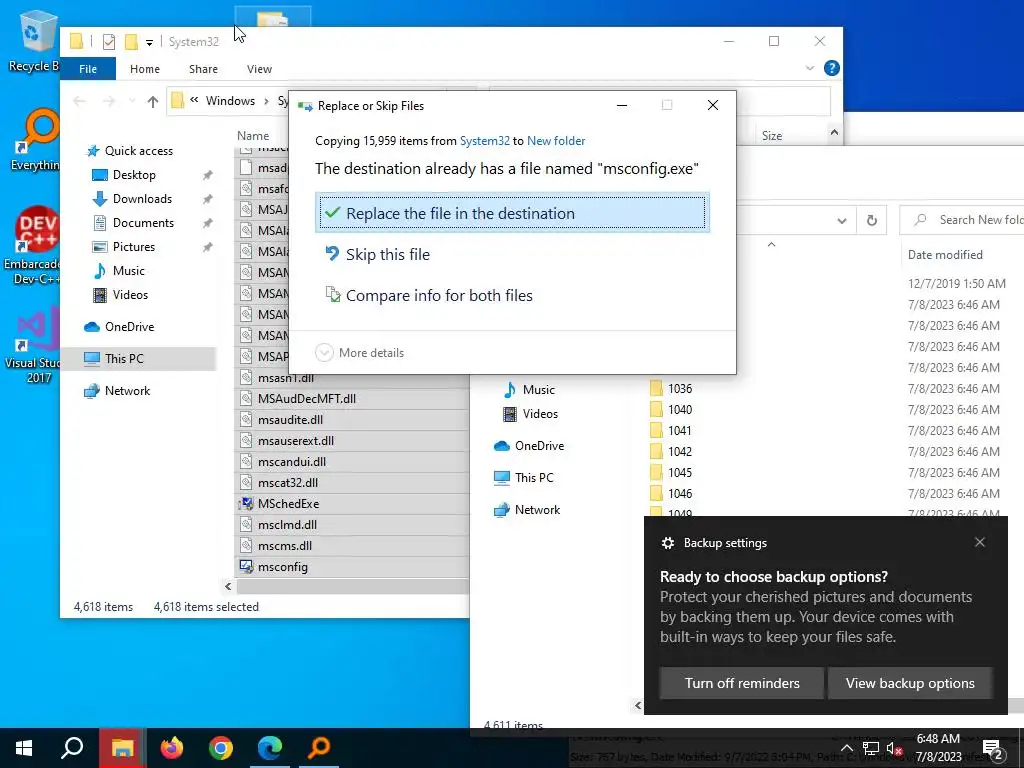The width and height of the screenshot is (1024, 768).
Task: Select Quick access in System32 sidebar
Action: point(138,151)
